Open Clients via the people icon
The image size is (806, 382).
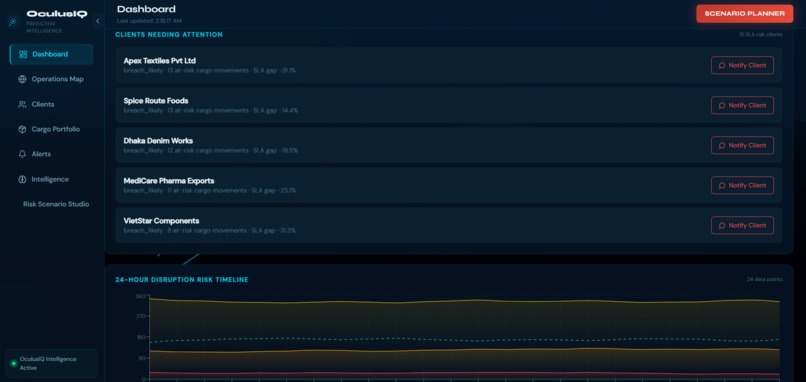[x=22, y=104]
